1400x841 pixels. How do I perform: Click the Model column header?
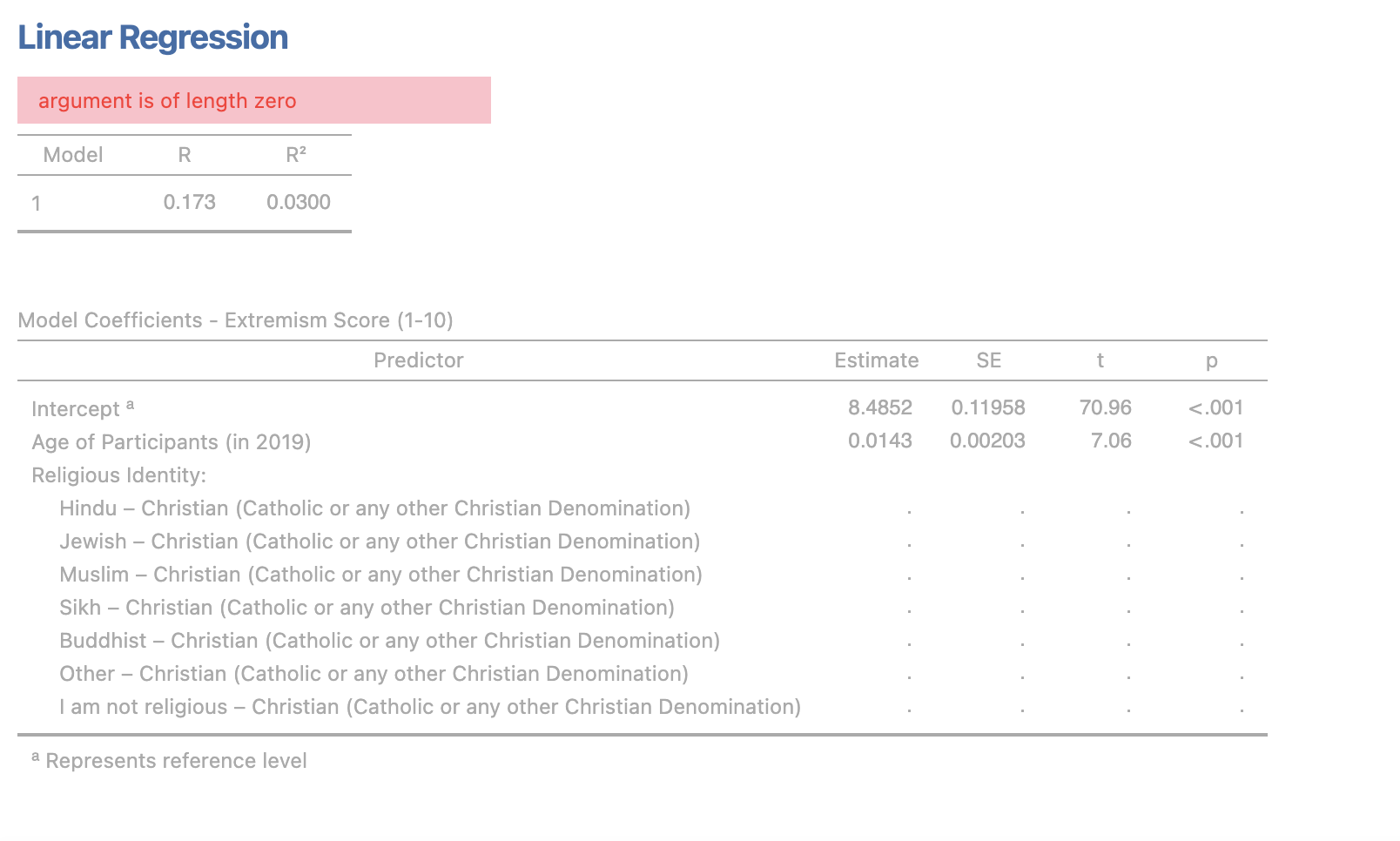tap(73, 155)
